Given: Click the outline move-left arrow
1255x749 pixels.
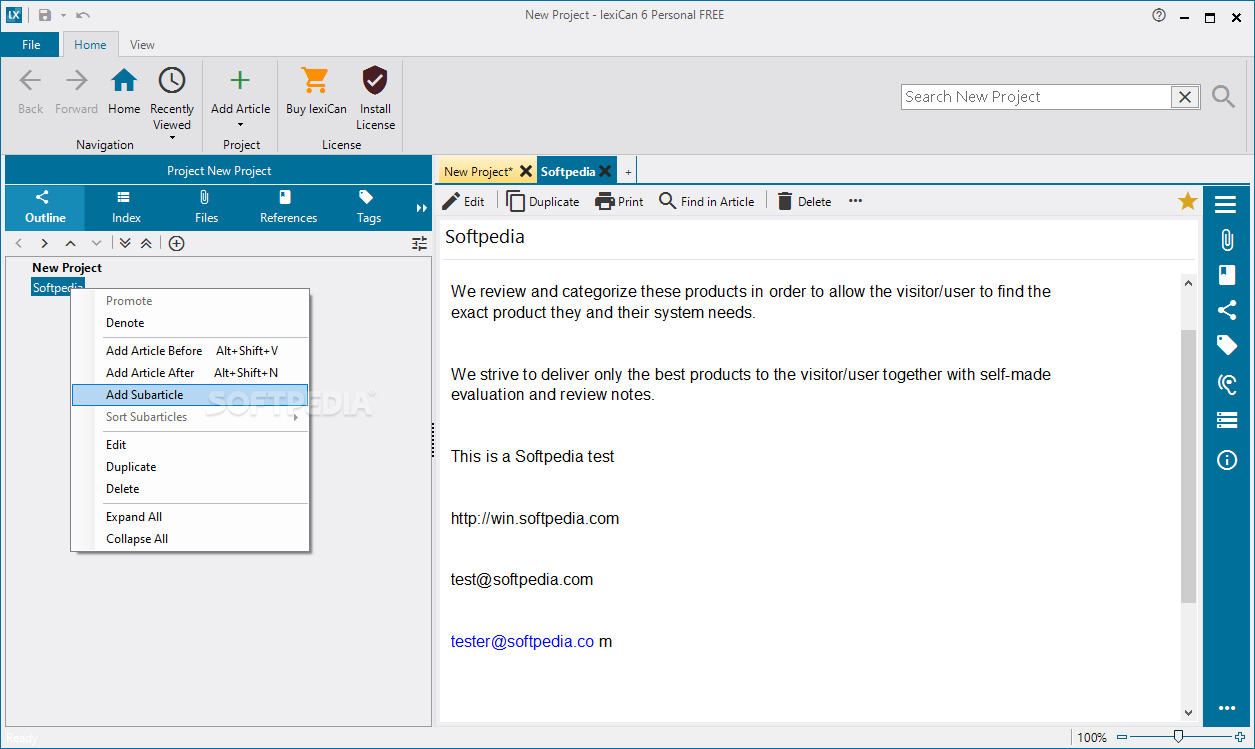Looking at the screenshot, I should coord(18,244).
